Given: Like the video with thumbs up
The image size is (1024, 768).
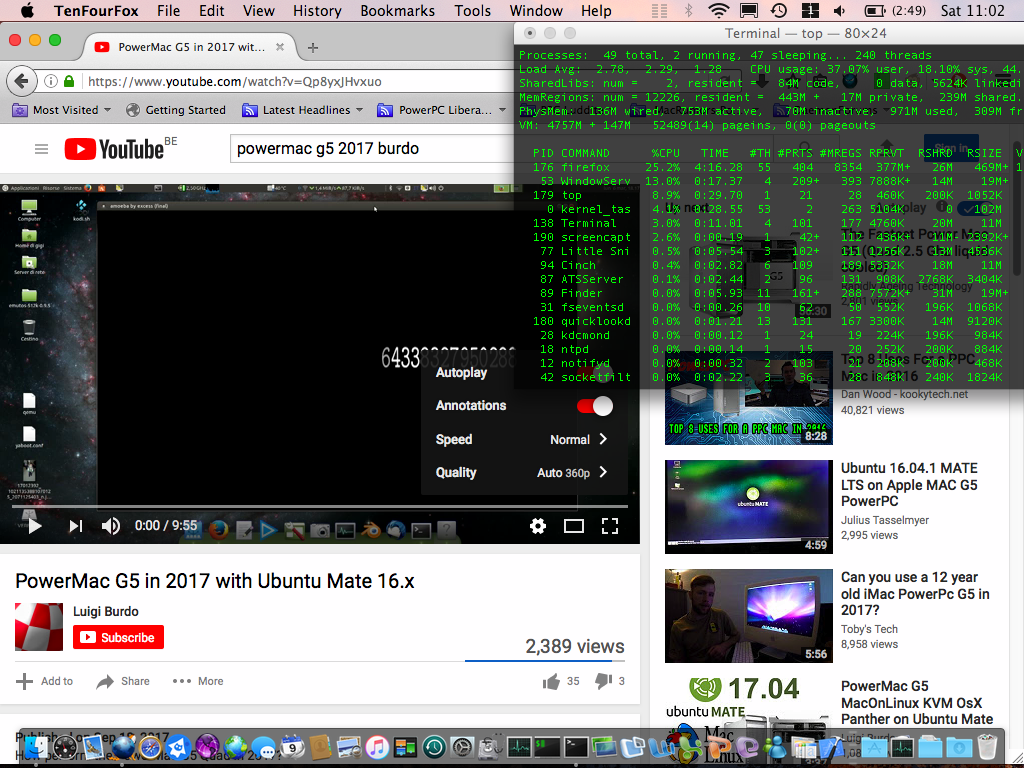Looking at the screenshot, I should pyautogui.click(x=551, y=681).
